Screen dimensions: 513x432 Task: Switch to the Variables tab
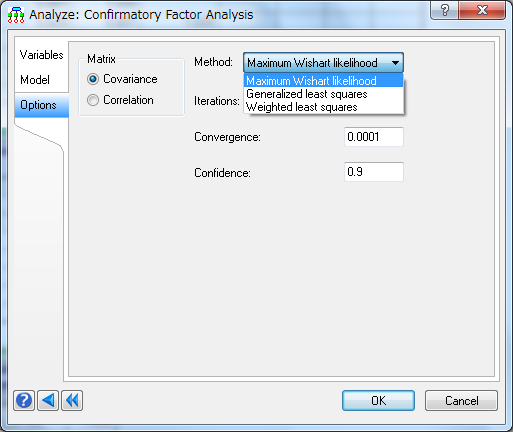point(42,55)
